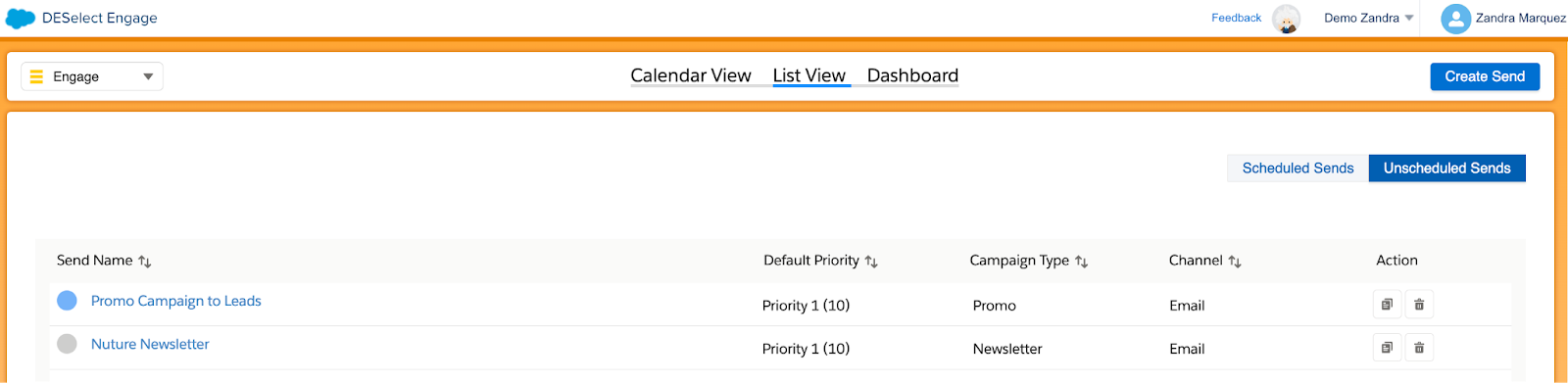Switch to Calendar View tab

click(691, 75)
